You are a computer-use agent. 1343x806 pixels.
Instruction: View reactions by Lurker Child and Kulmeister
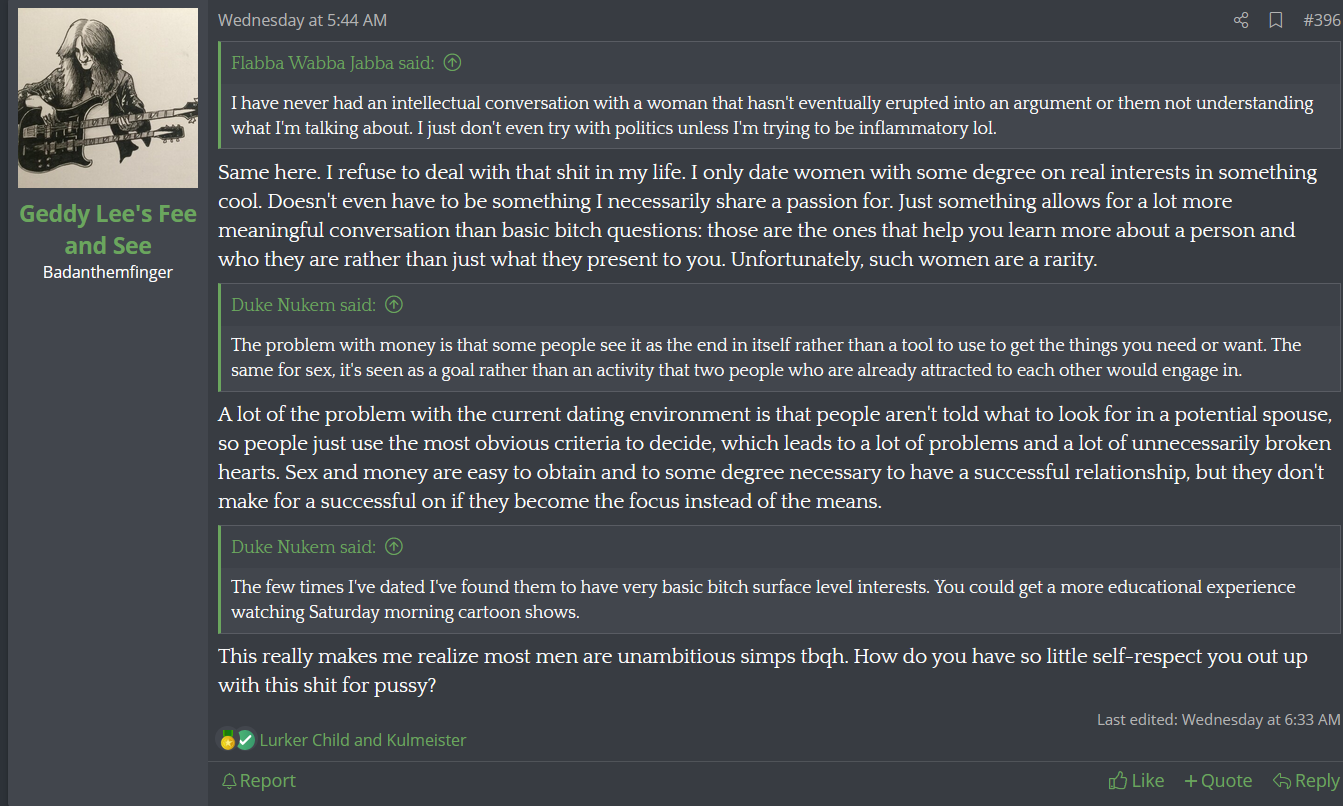tap(362, 740)
